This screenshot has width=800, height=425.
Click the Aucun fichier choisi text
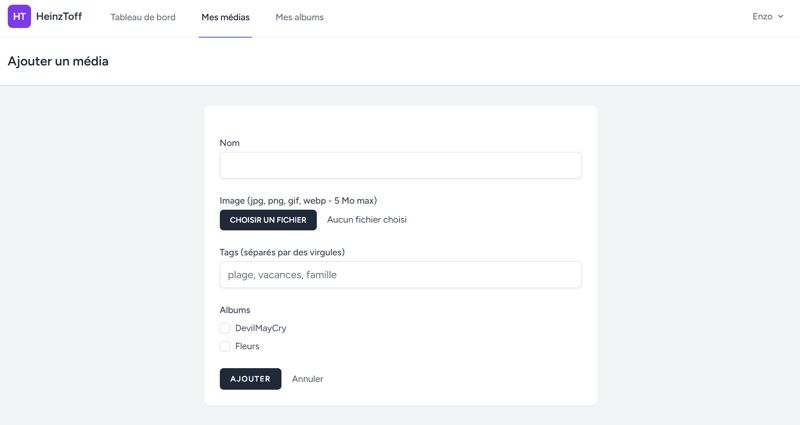point(367,220)
